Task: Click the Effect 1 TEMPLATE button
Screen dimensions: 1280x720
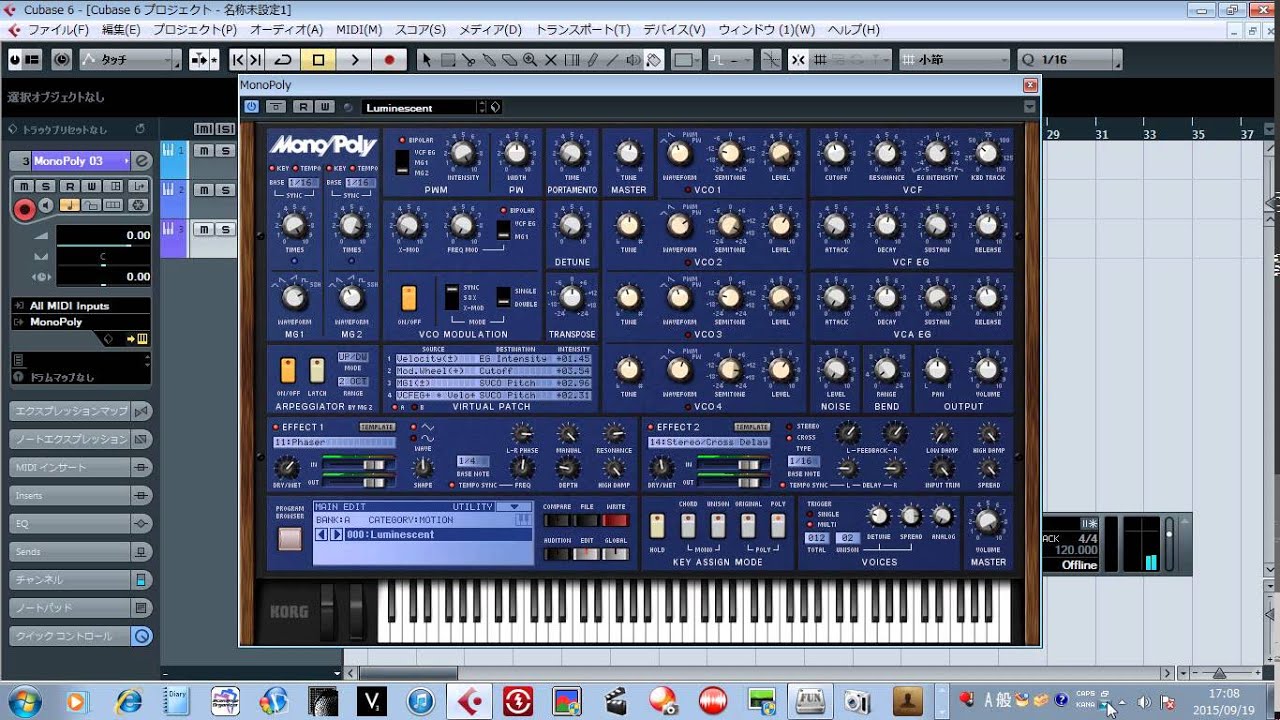Action: pyautogui.click(x=377, y=427)
